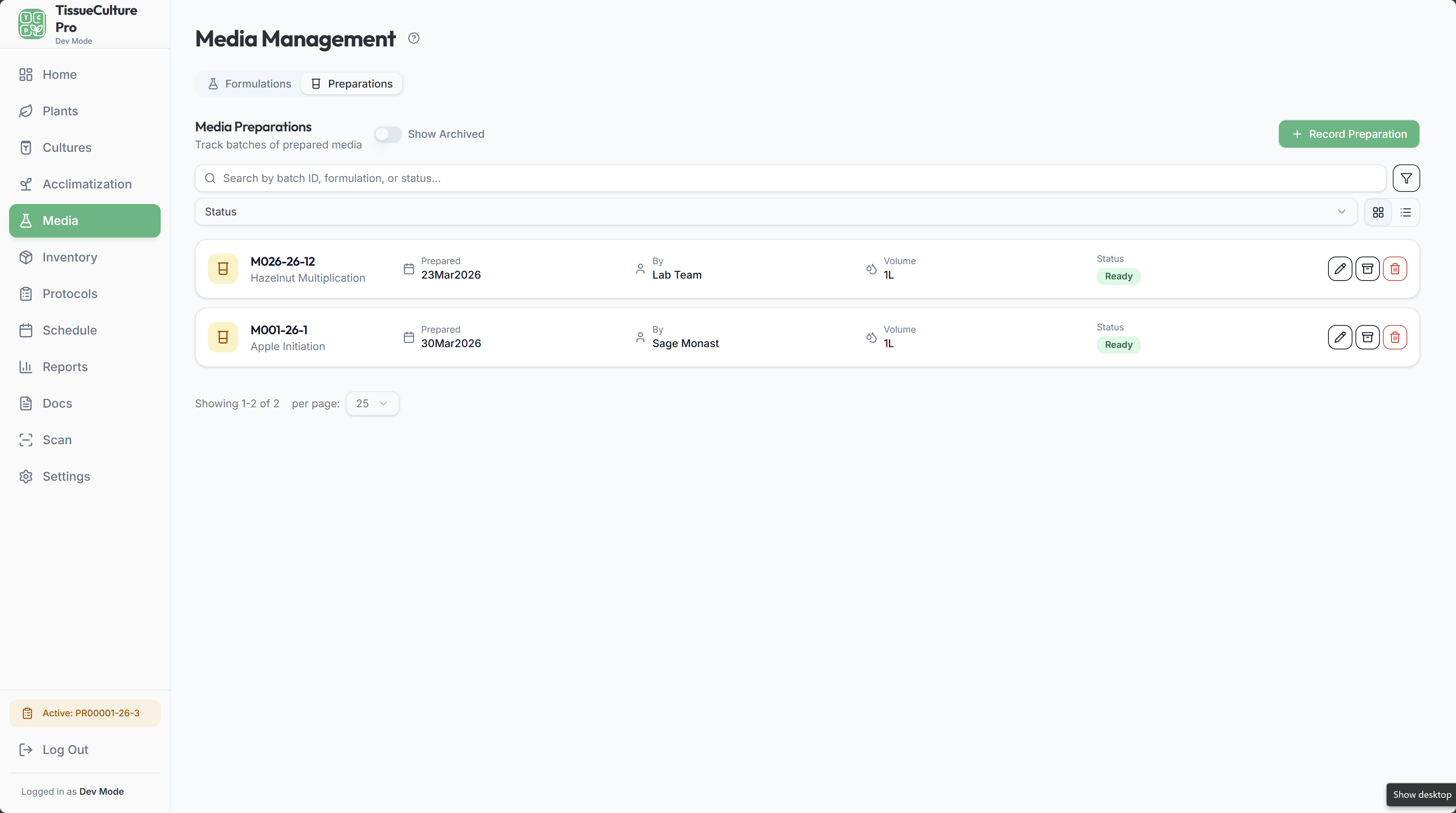Screen dimensions: 1456x813
Task: Click the Sage Monast name
Action: click(685, 343)
